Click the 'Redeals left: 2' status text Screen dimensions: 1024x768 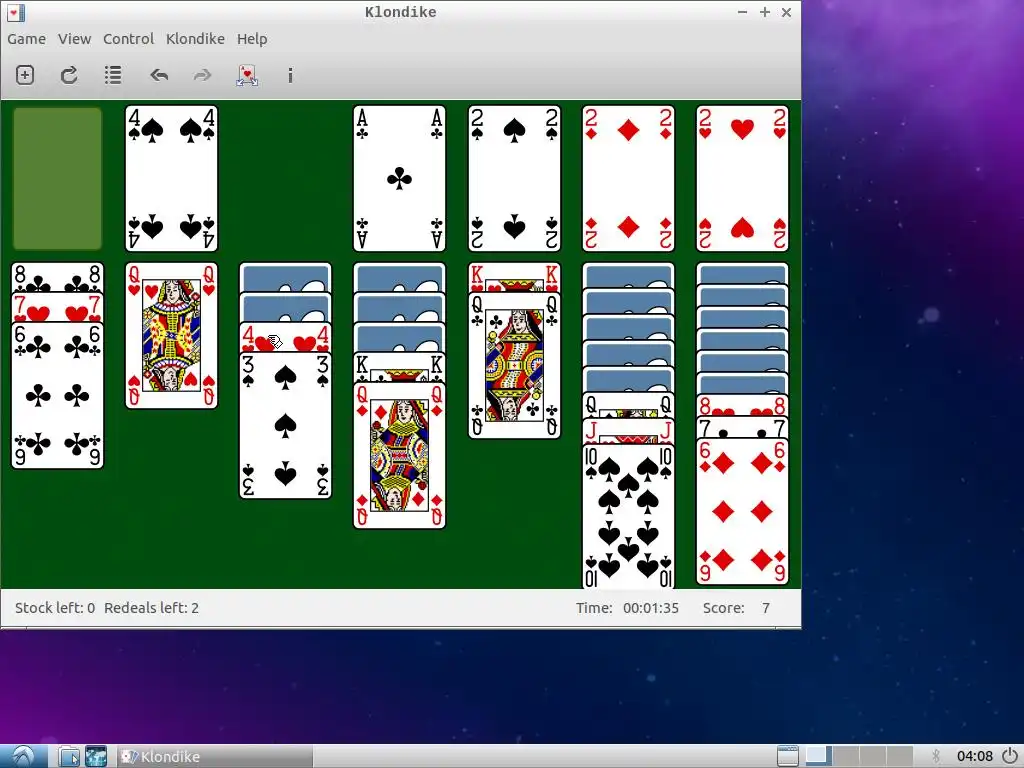(x=152, y=607)
